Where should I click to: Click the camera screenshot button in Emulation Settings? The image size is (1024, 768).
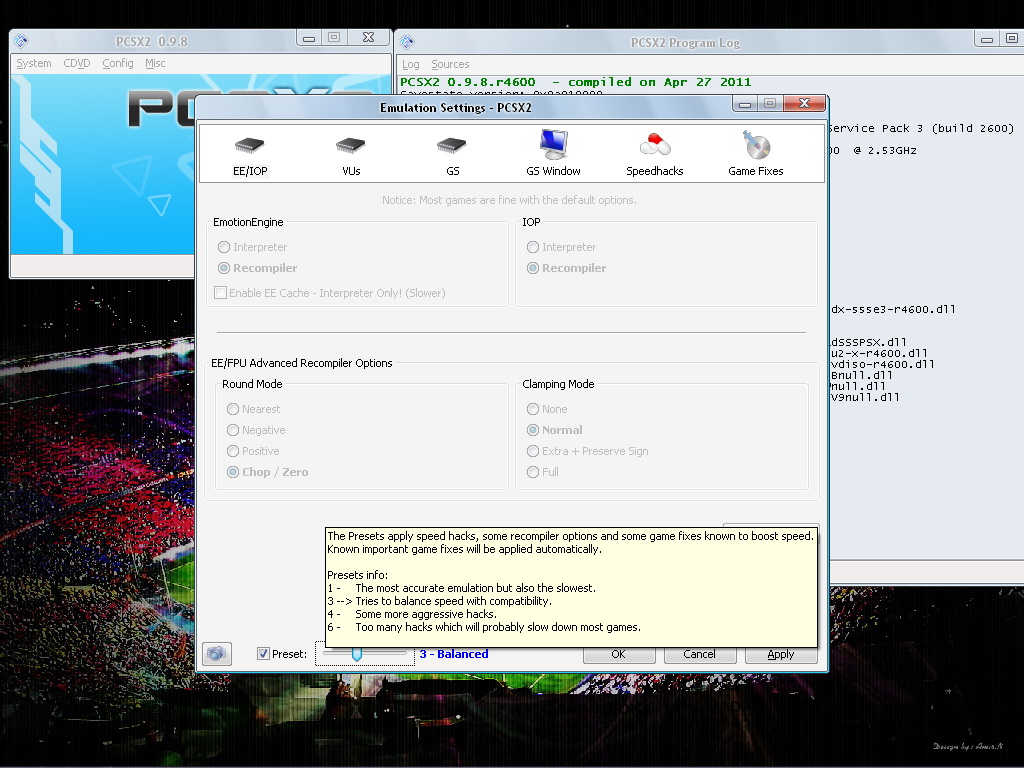point(217,654)
